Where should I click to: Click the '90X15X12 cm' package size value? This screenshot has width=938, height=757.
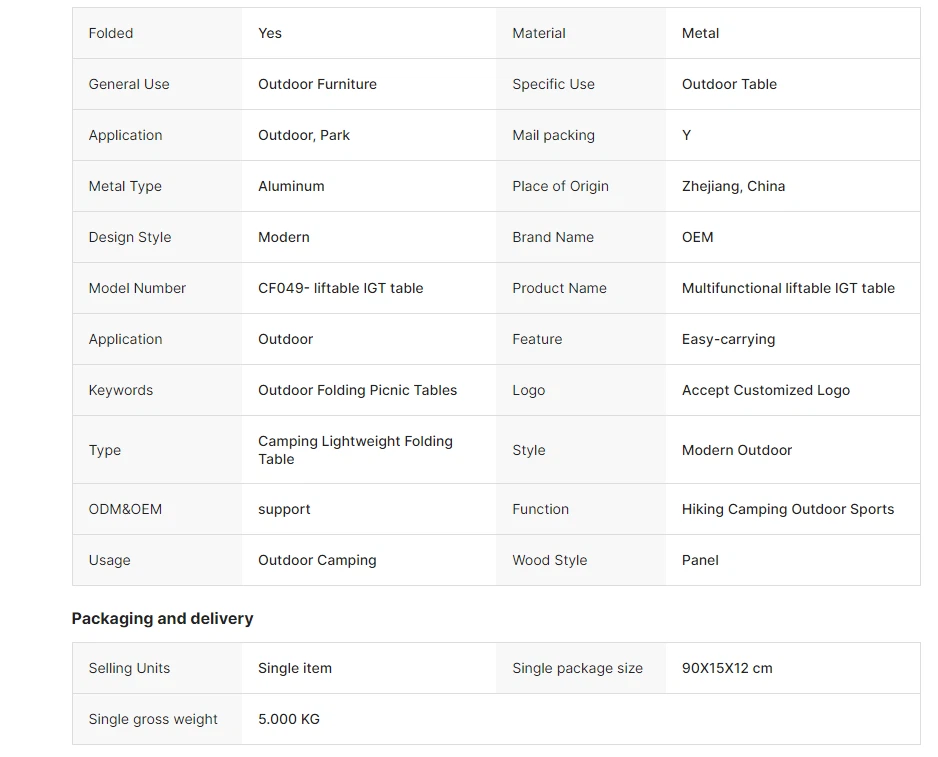coord(727,668)
